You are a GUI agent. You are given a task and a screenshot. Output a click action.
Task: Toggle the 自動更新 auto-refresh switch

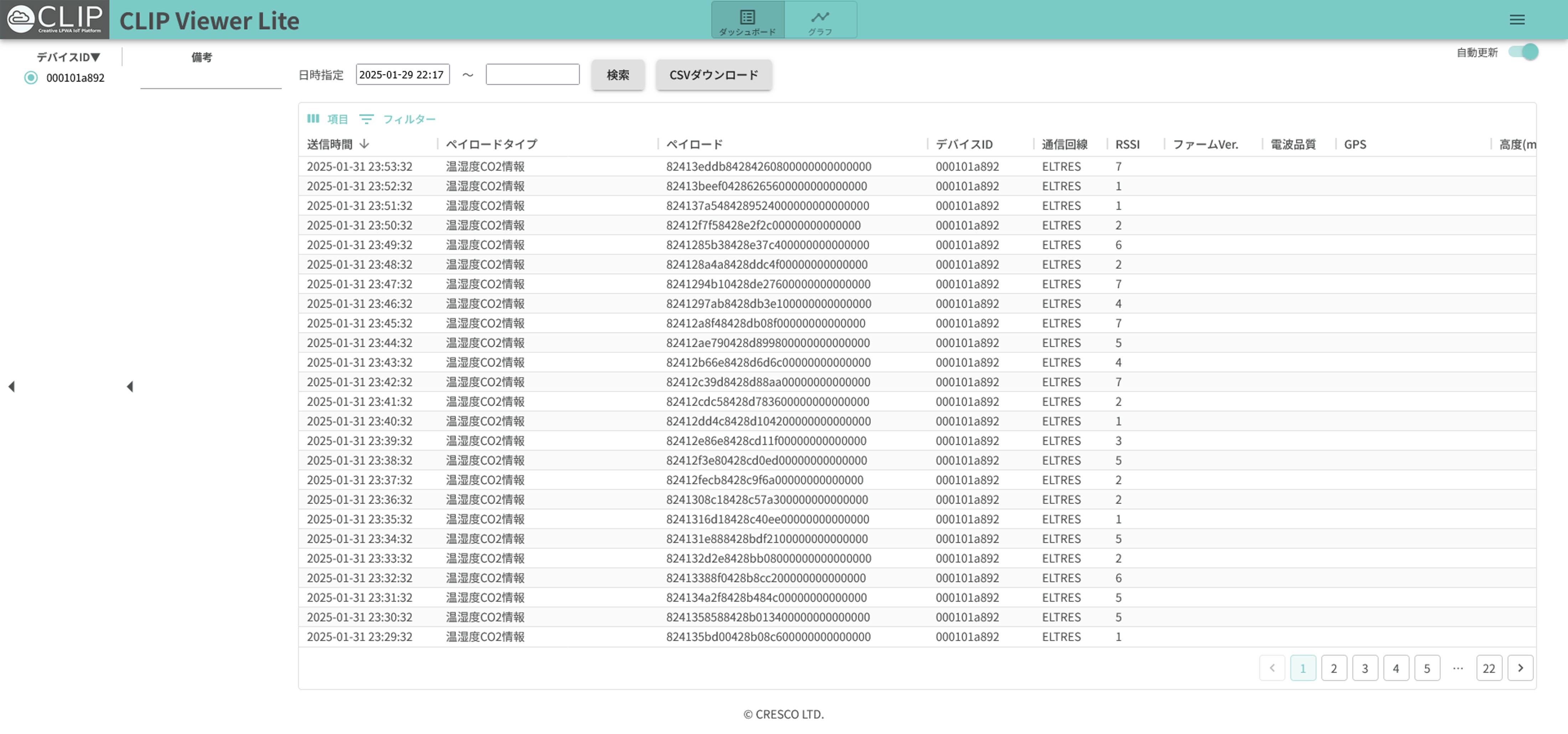[x=1523, y=52]
